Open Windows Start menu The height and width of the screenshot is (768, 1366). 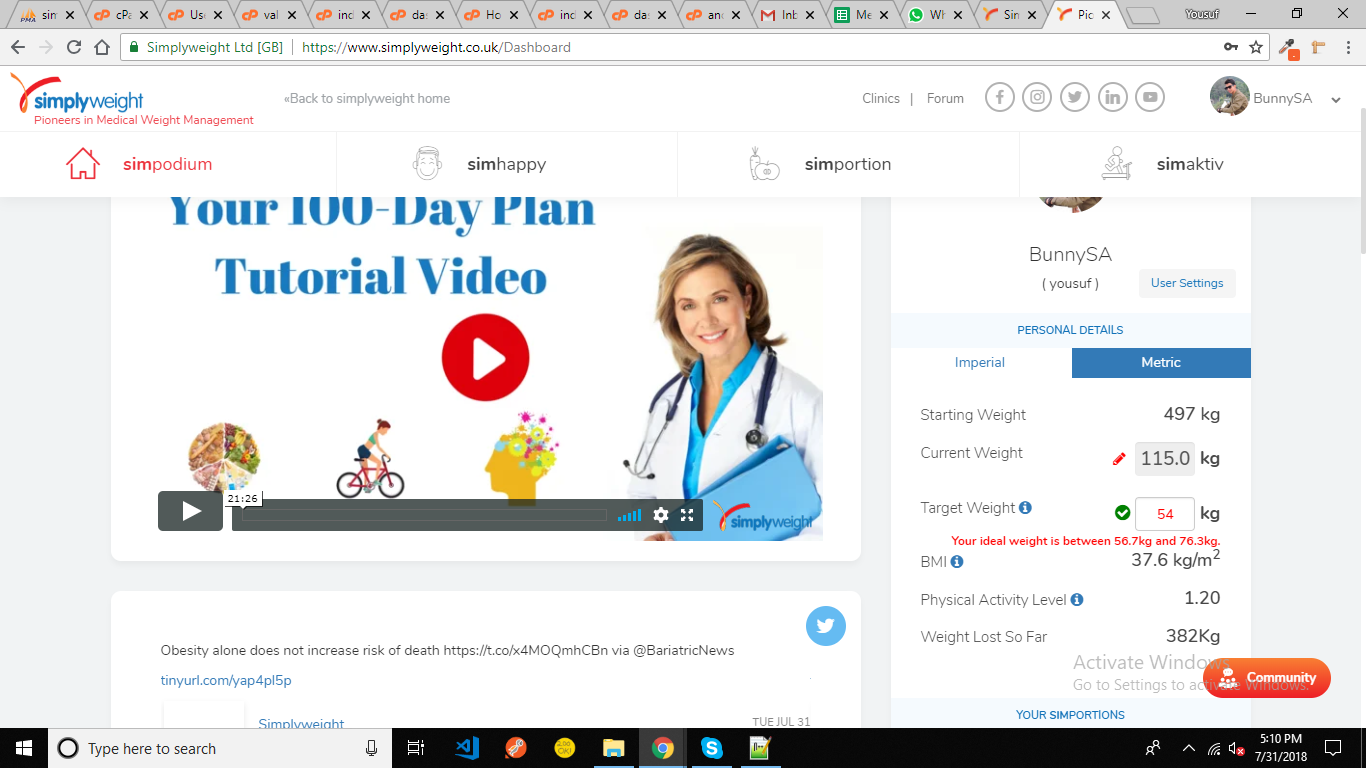[x=23, y=748]
